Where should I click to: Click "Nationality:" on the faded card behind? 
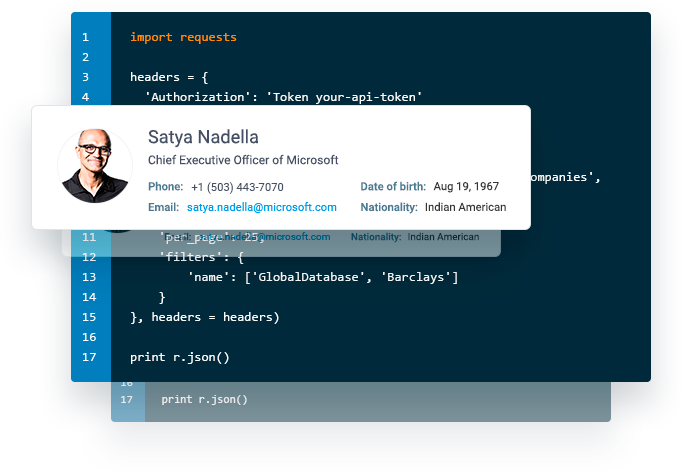point(376,237)
